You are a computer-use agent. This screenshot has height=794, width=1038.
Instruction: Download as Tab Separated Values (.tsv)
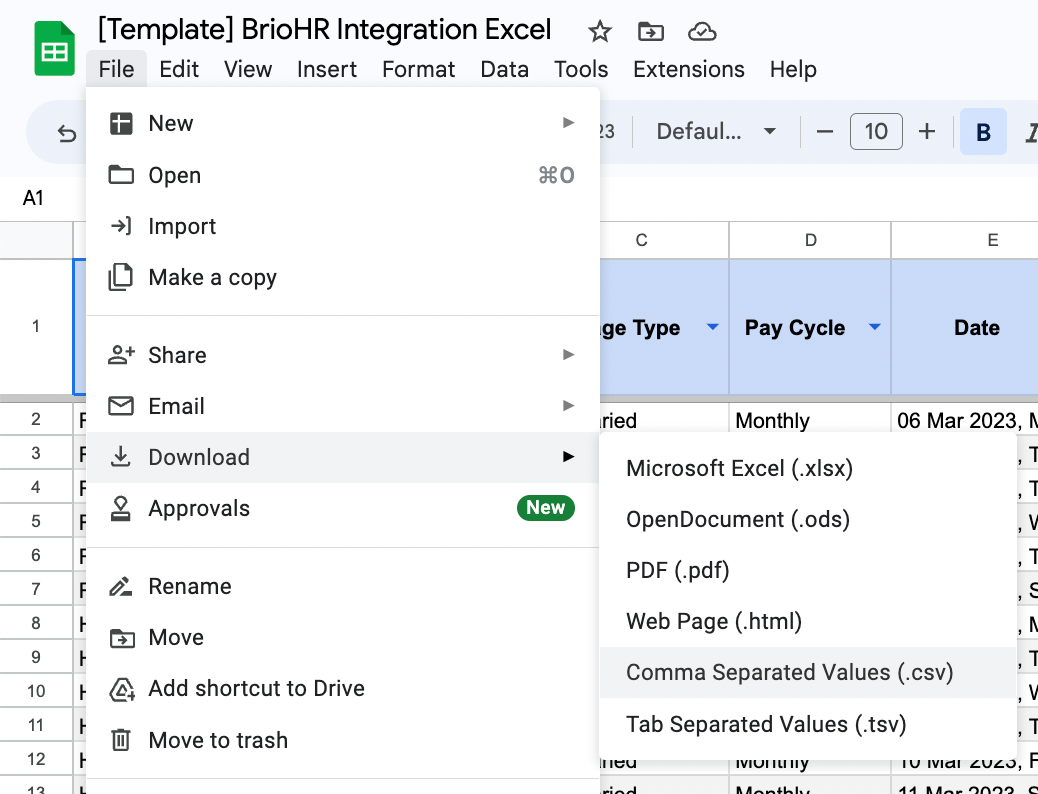pos(807,724)
